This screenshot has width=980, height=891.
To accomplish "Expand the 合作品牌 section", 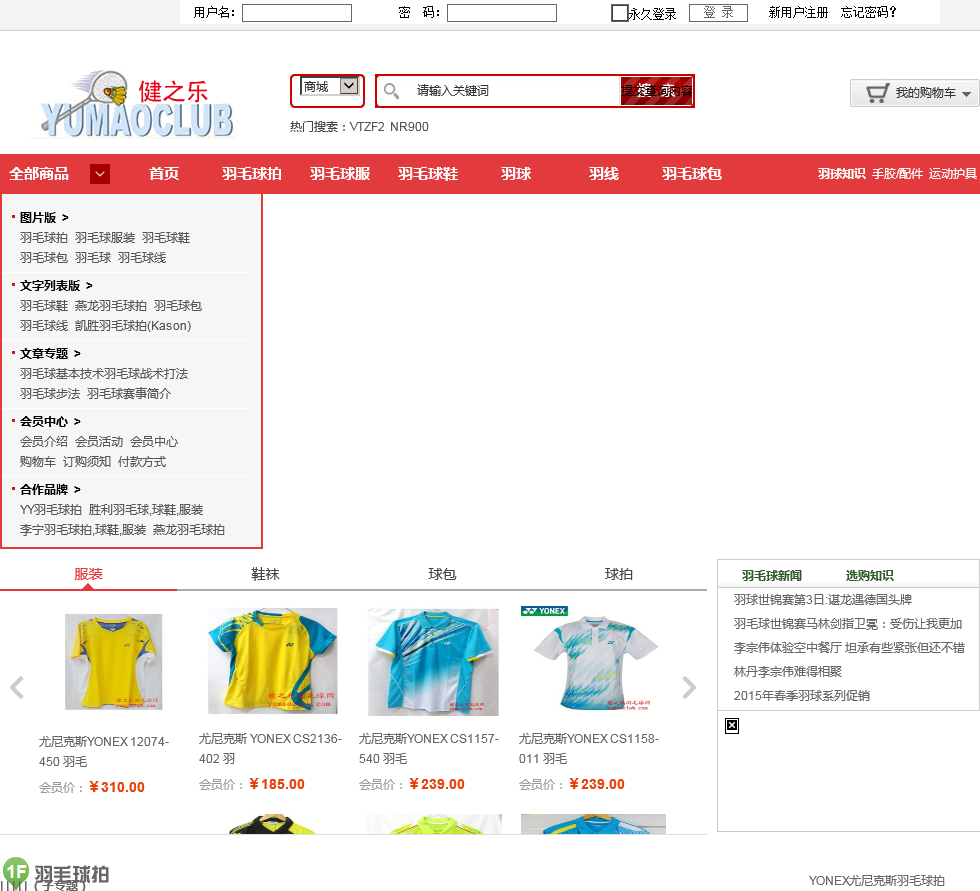I will [50, 489].
